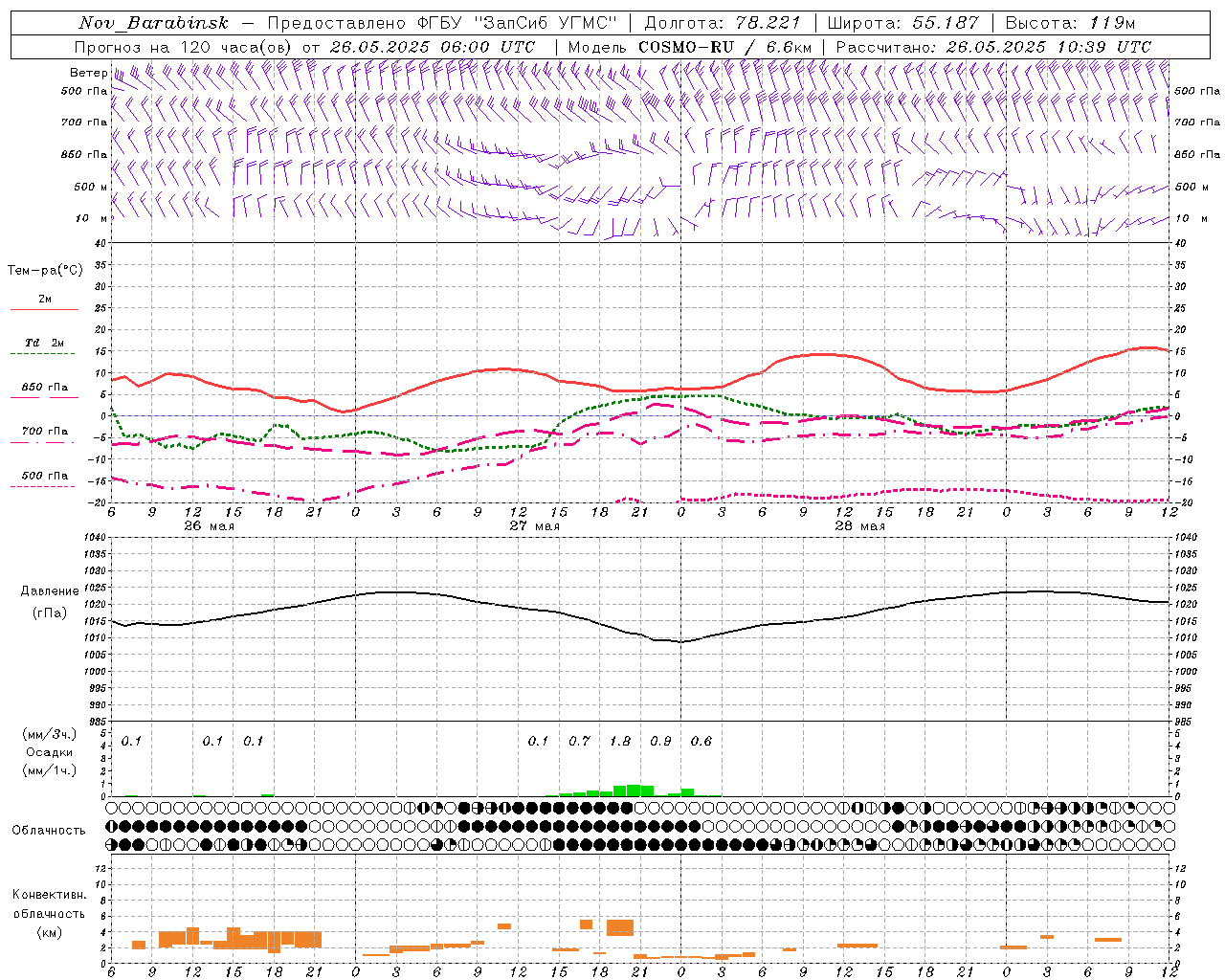Select the 'Модель COSMO-RU / 6.6км' text
This screenshot has height=980, width=1225.
[689, 46]
